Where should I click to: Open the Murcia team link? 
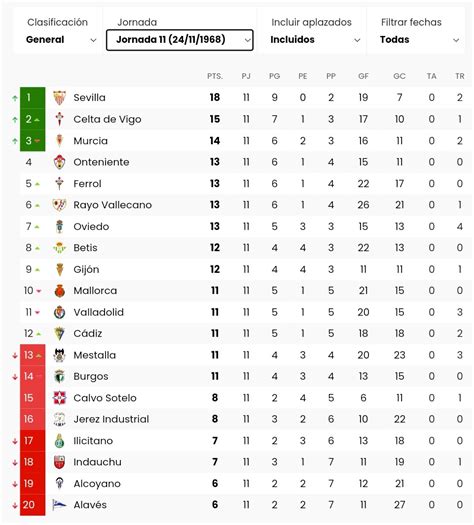pyautogui.click(x=90, y=141)
